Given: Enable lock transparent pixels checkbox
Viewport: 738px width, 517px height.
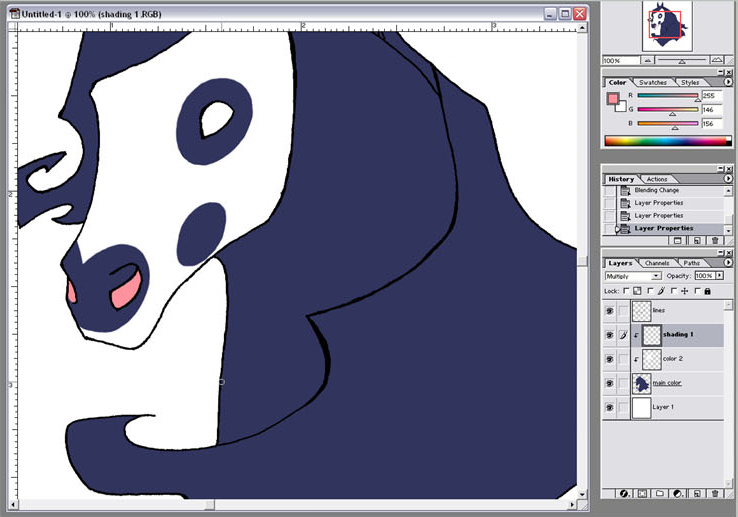Looking at the screenshot, I should (626, 291).
